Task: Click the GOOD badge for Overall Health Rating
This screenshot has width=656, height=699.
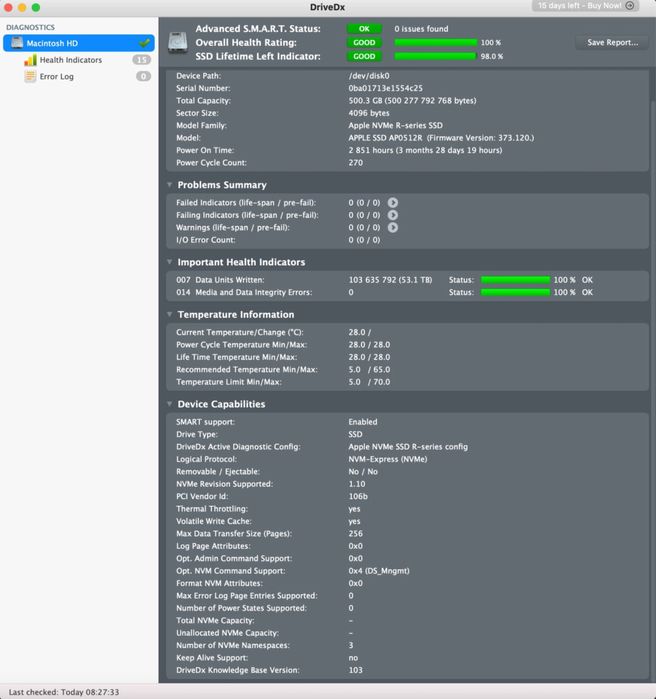Action: click(x=364, y=42)
